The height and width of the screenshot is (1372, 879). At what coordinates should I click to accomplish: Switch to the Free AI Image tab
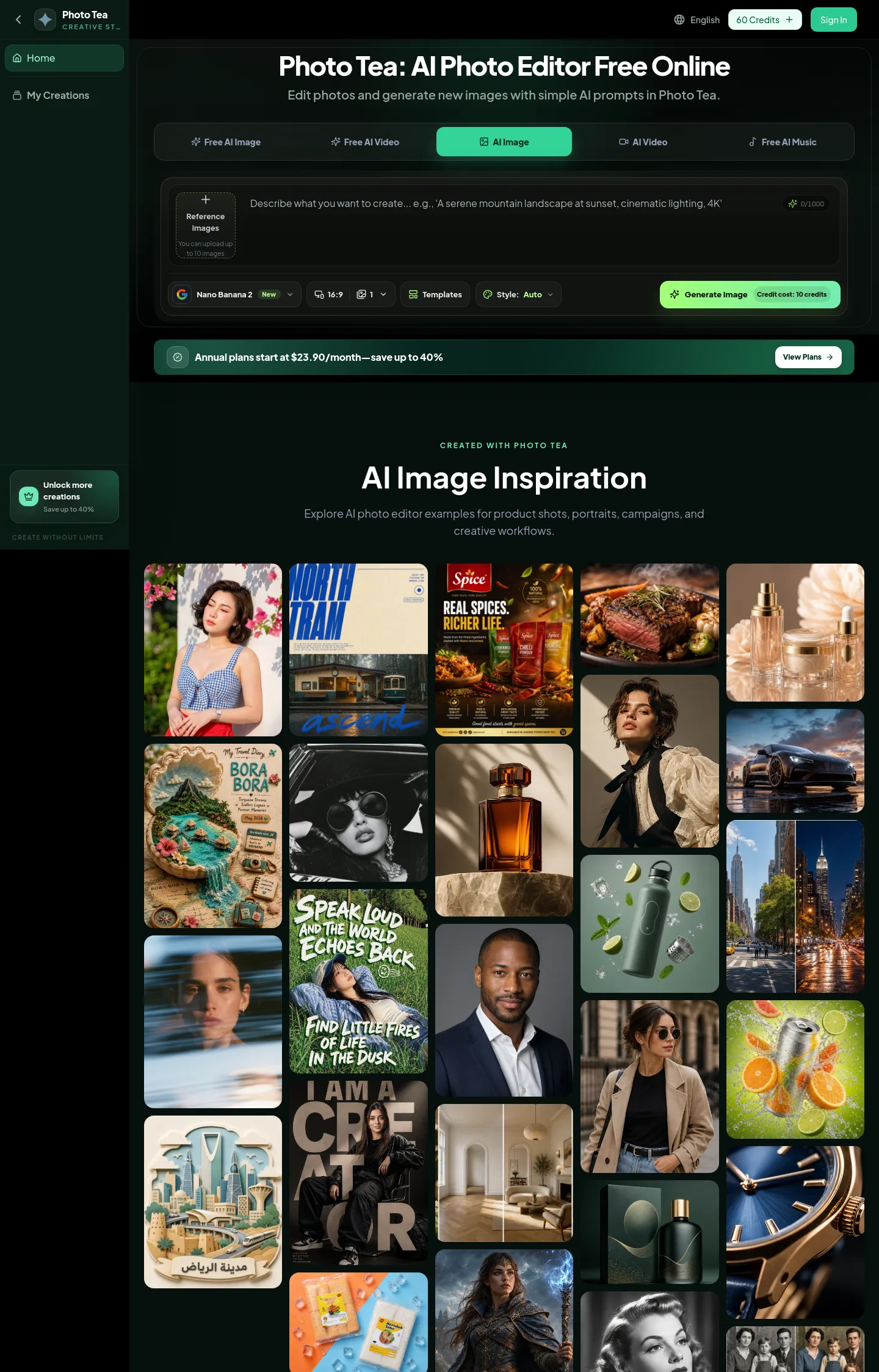[x=226, y=142]
